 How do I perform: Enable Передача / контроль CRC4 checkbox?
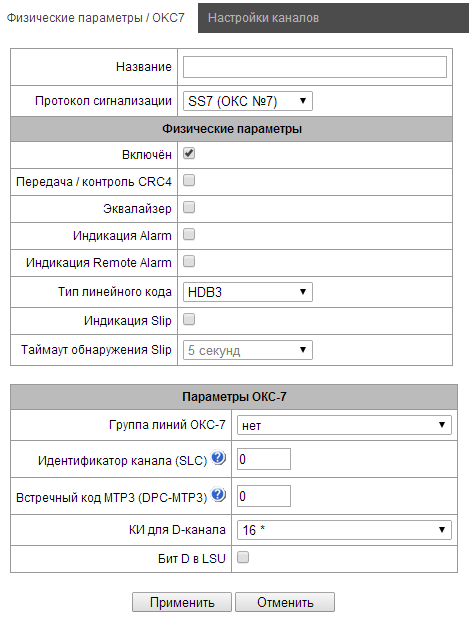[x=189, y=180]
